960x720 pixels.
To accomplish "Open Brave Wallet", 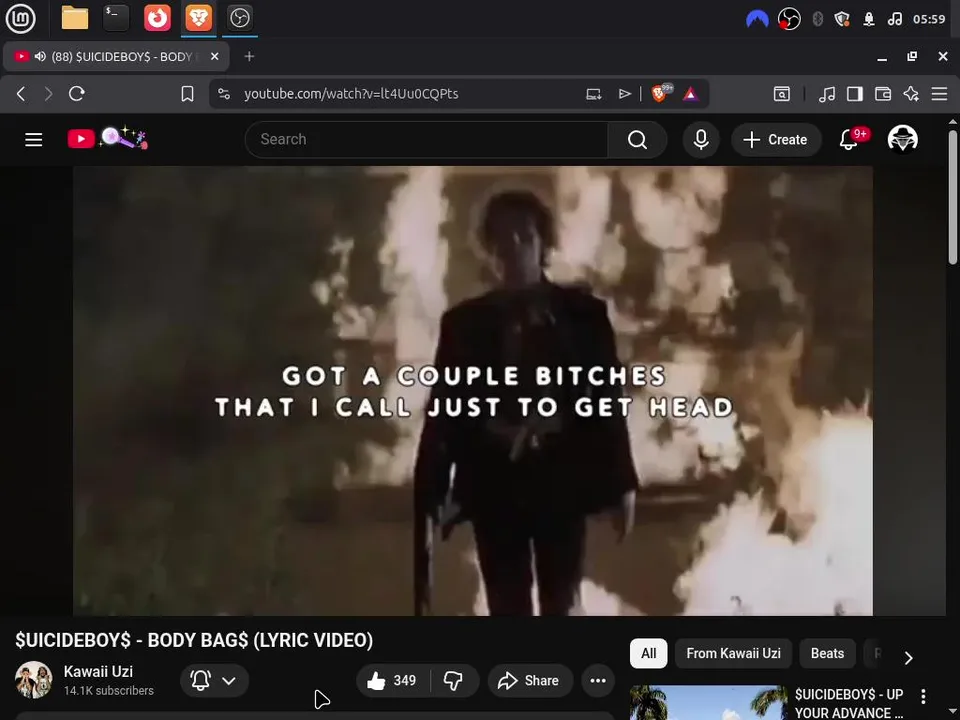I will tap(883, 94).
